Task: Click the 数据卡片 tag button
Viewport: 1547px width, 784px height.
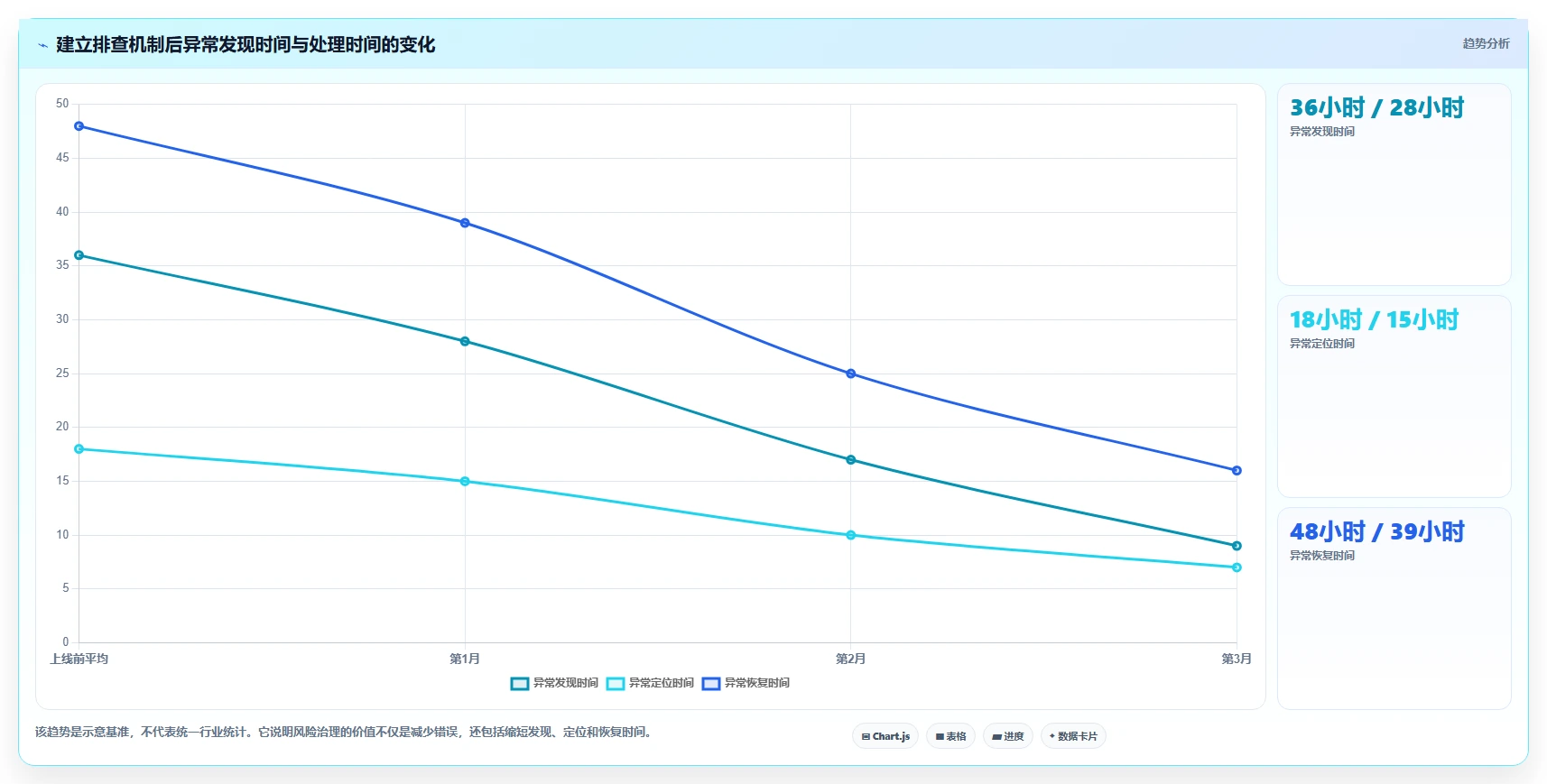Action: pyautogui.click(x=1073, y=736)
